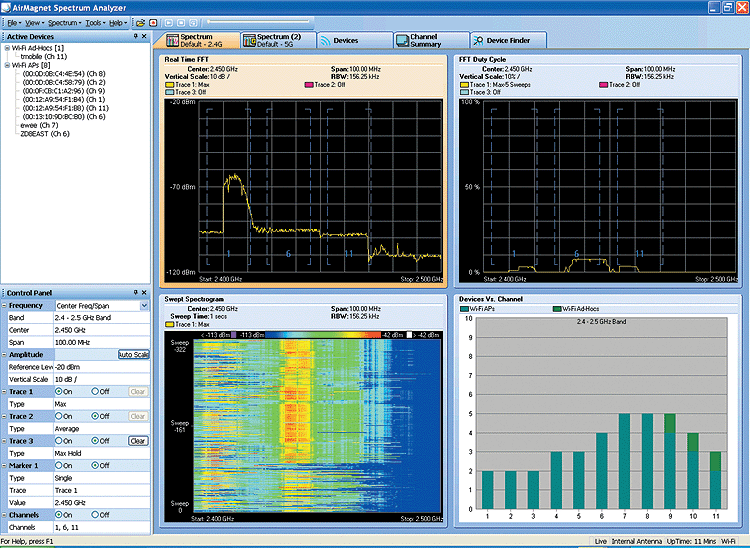
Task: Collapse the Trace 3 section
Action: pyautogui.click(x=4, y=441)
